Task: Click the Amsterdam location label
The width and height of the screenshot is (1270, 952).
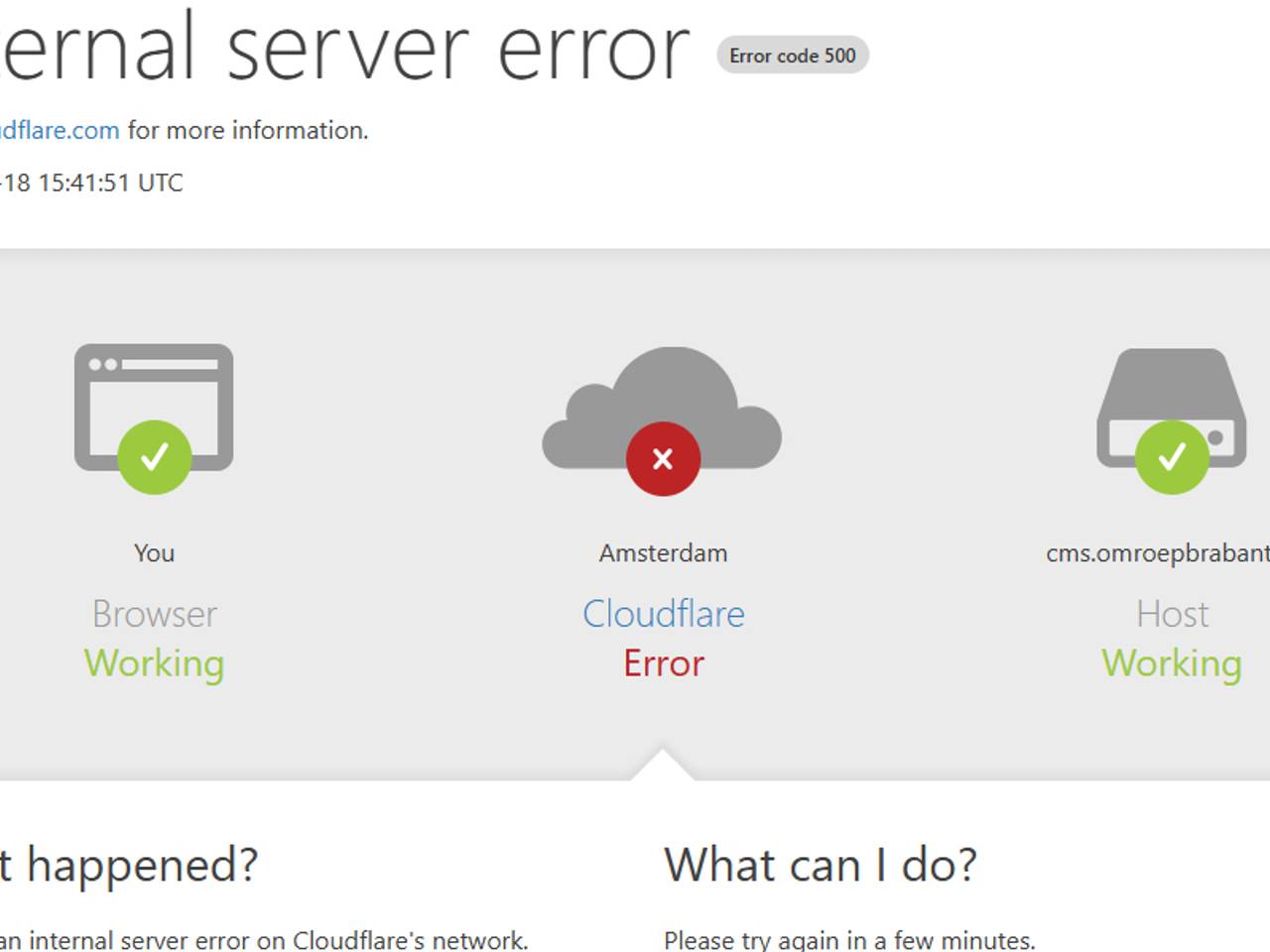Action: tap(663, 553)
